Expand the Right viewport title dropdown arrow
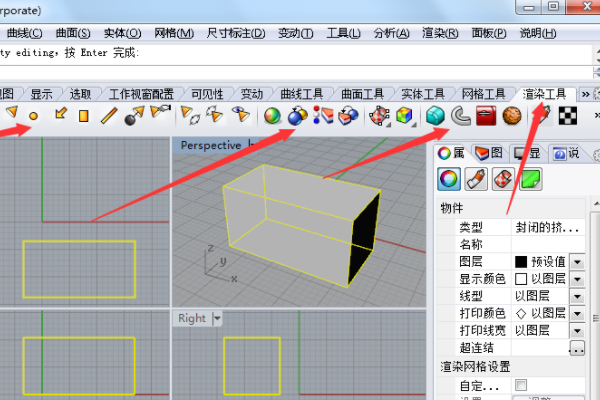 click(217, 318)
